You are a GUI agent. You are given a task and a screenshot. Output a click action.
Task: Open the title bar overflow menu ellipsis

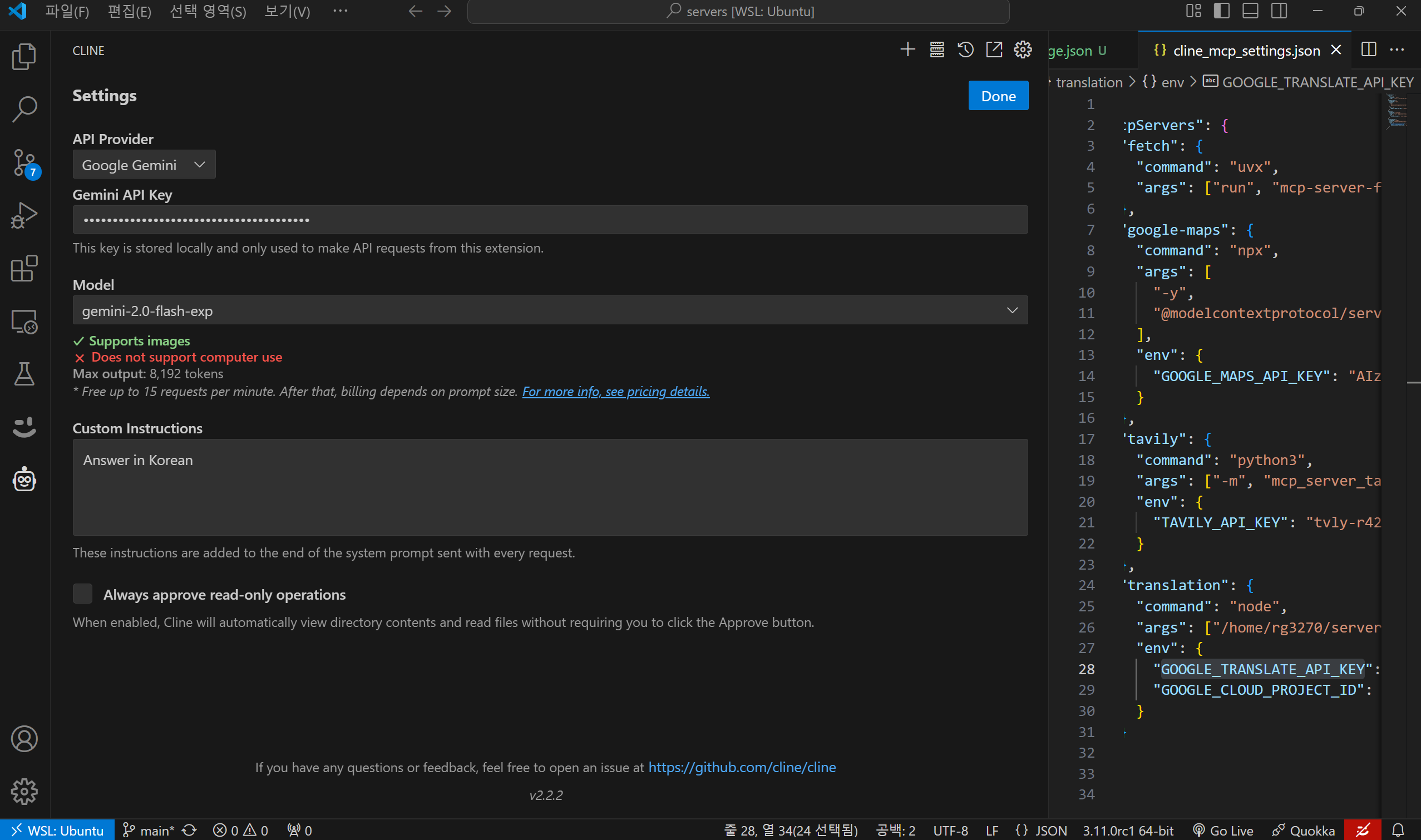click(341, 11)
